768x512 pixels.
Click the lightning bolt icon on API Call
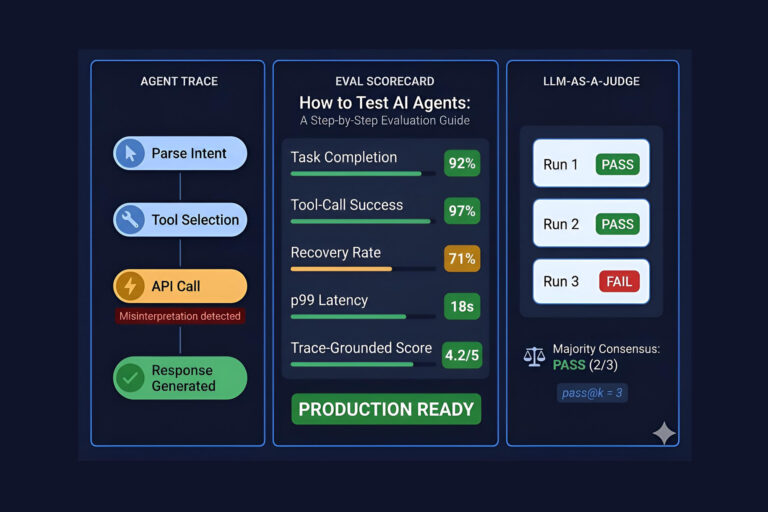(130, 286)
